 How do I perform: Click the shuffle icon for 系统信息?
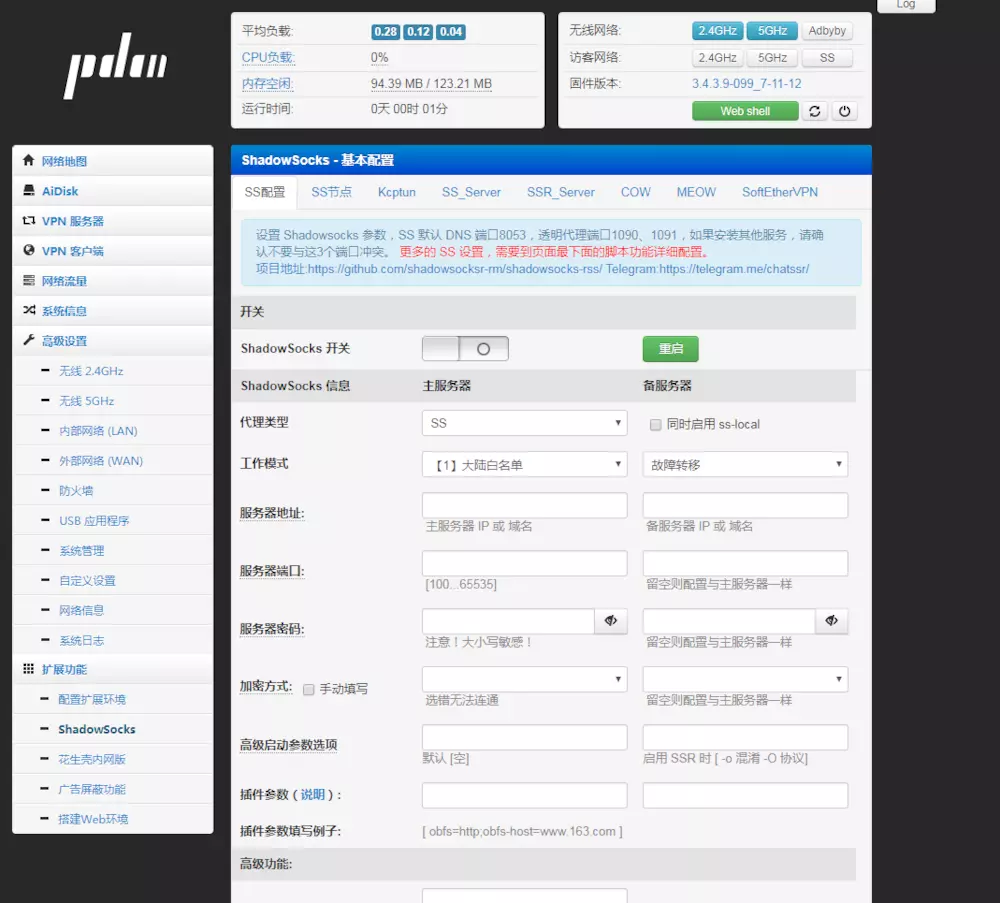click(29, 311)
